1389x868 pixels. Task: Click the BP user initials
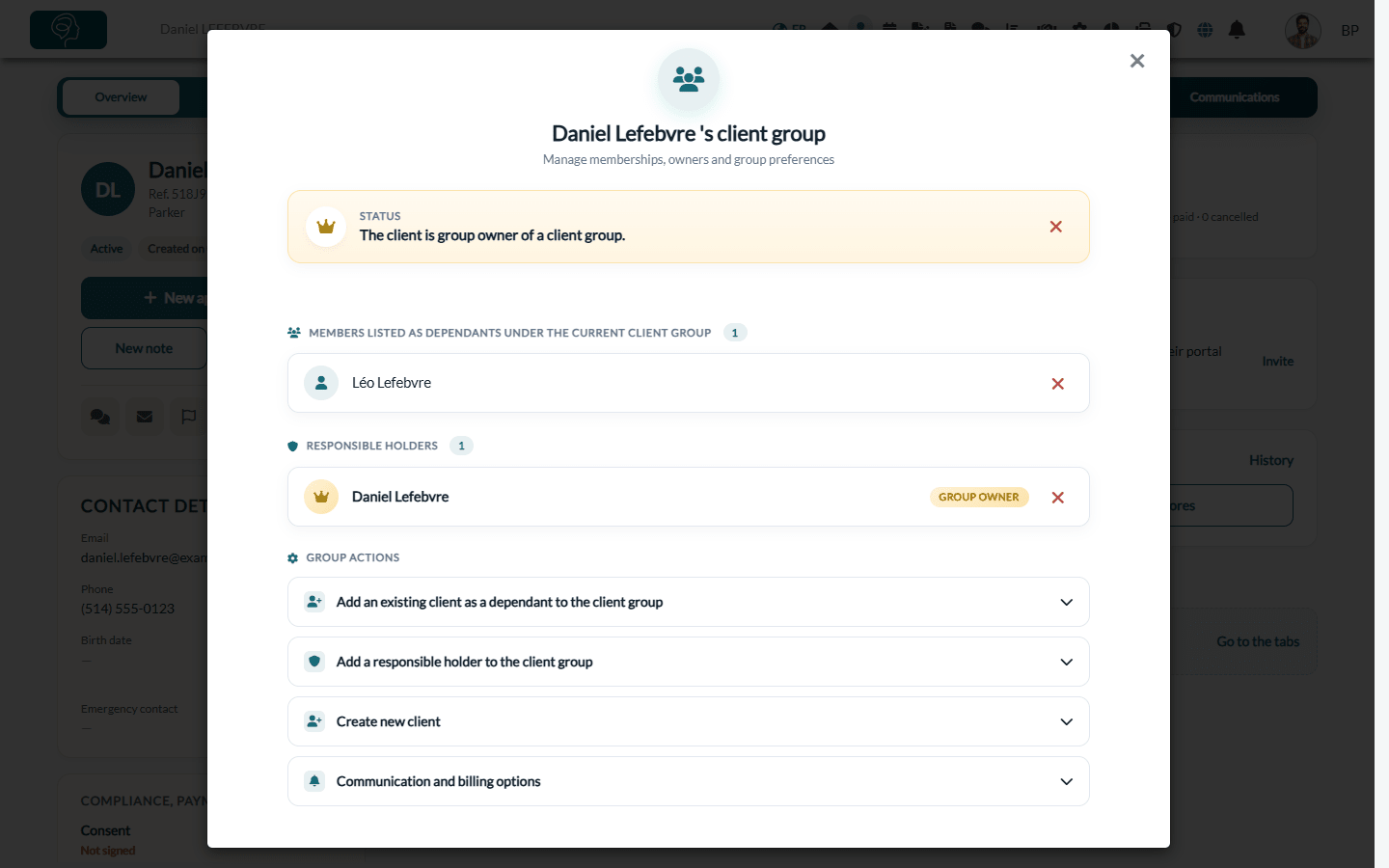(x=1350, y=30)
